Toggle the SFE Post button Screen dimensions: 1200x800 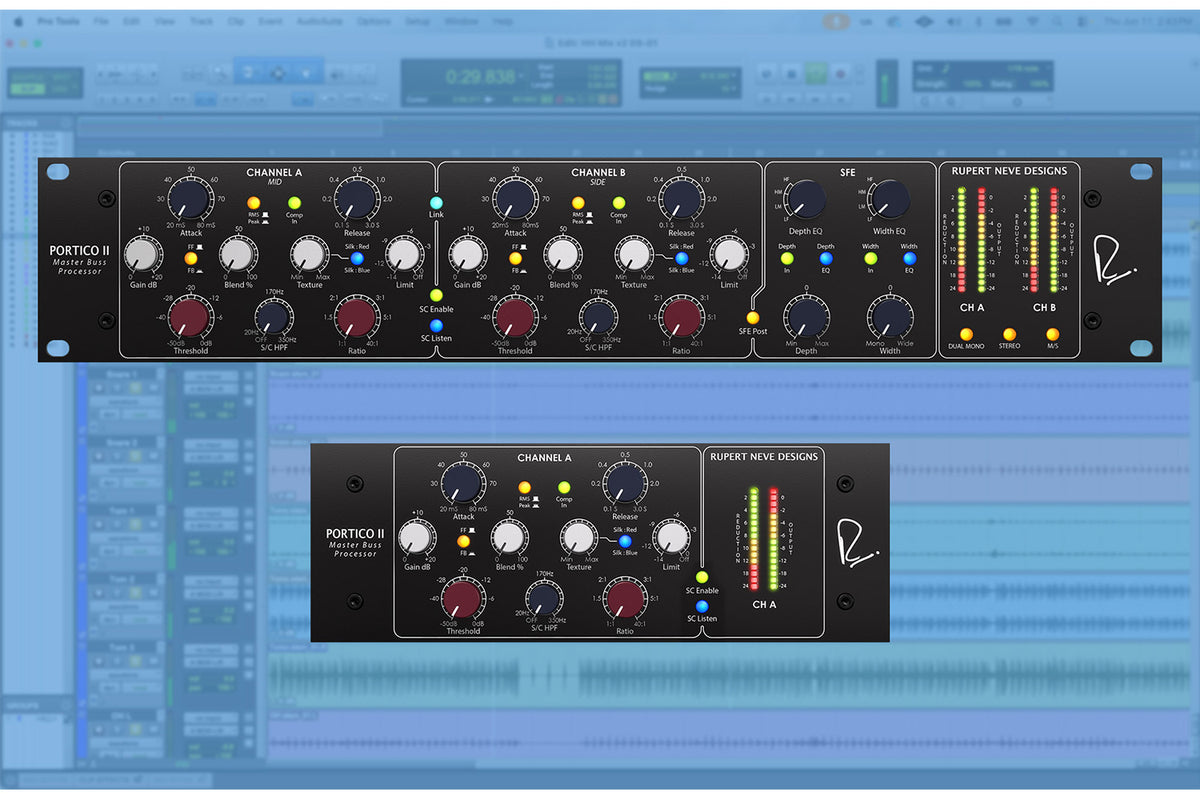point(752,318)
